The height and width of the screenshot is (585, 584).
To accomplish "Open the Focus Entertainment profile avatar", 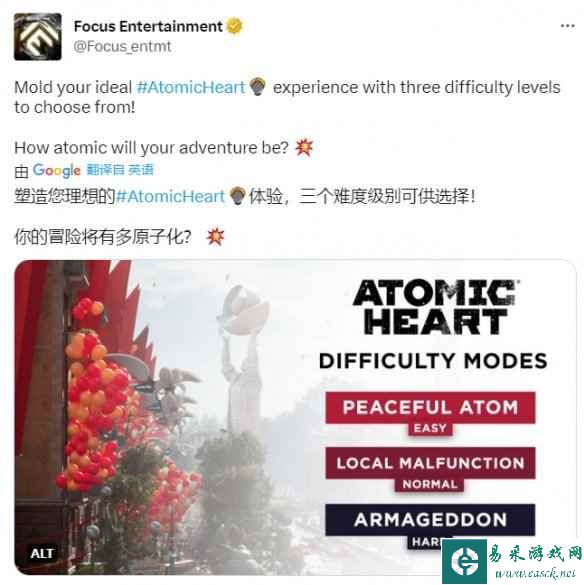I will coord(38,37).
